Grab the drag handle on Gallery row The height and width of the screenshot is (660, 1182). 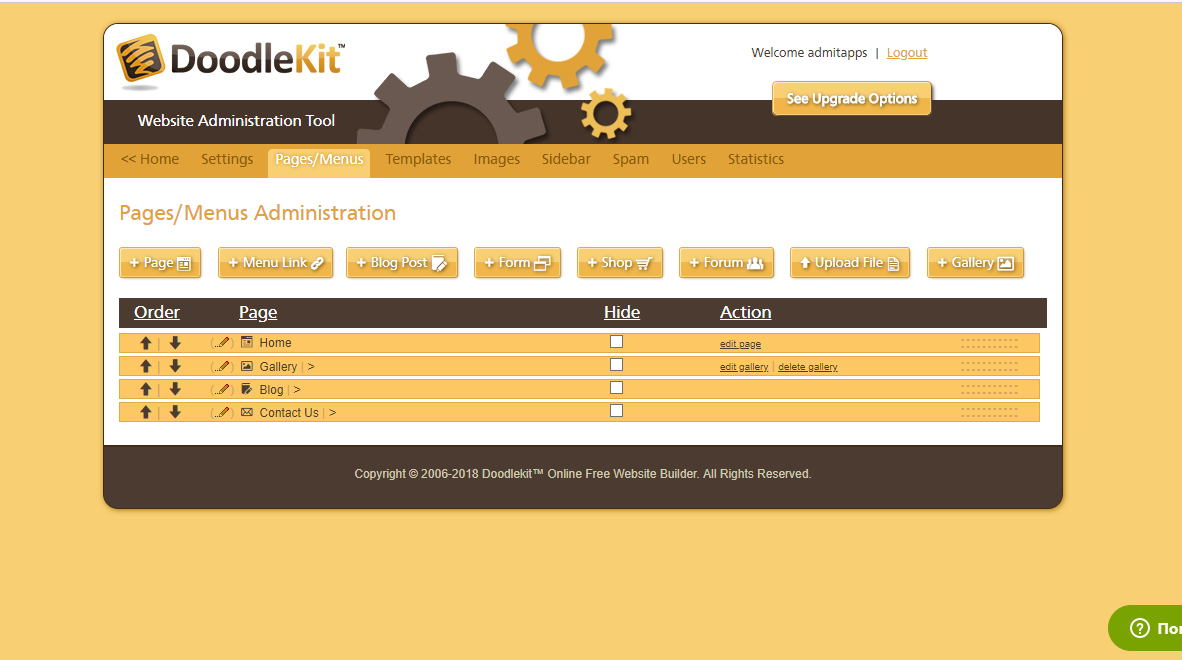point(989,366)
